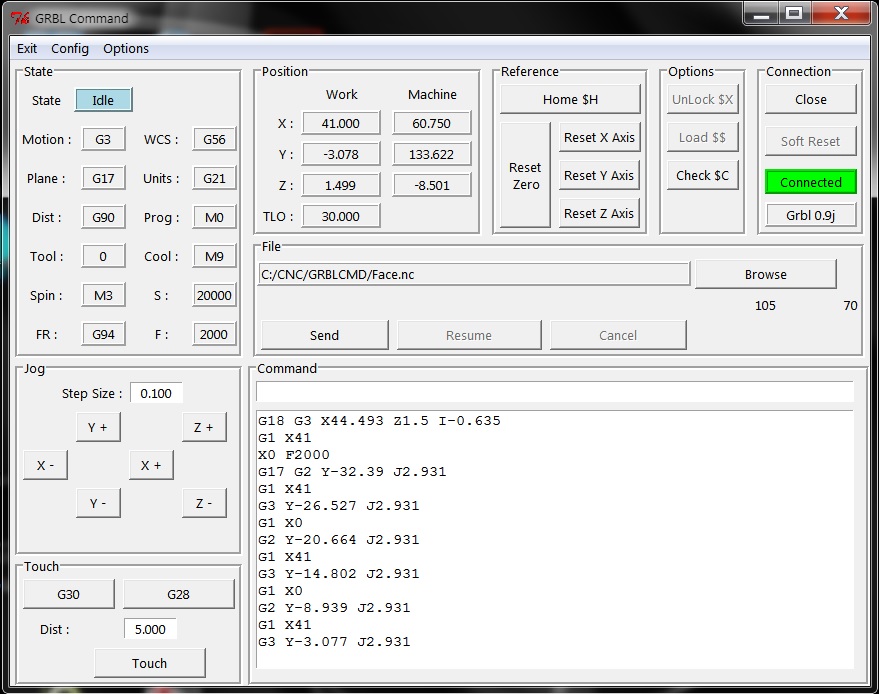Click log line X0 F2000

click(x=294, y=455)
